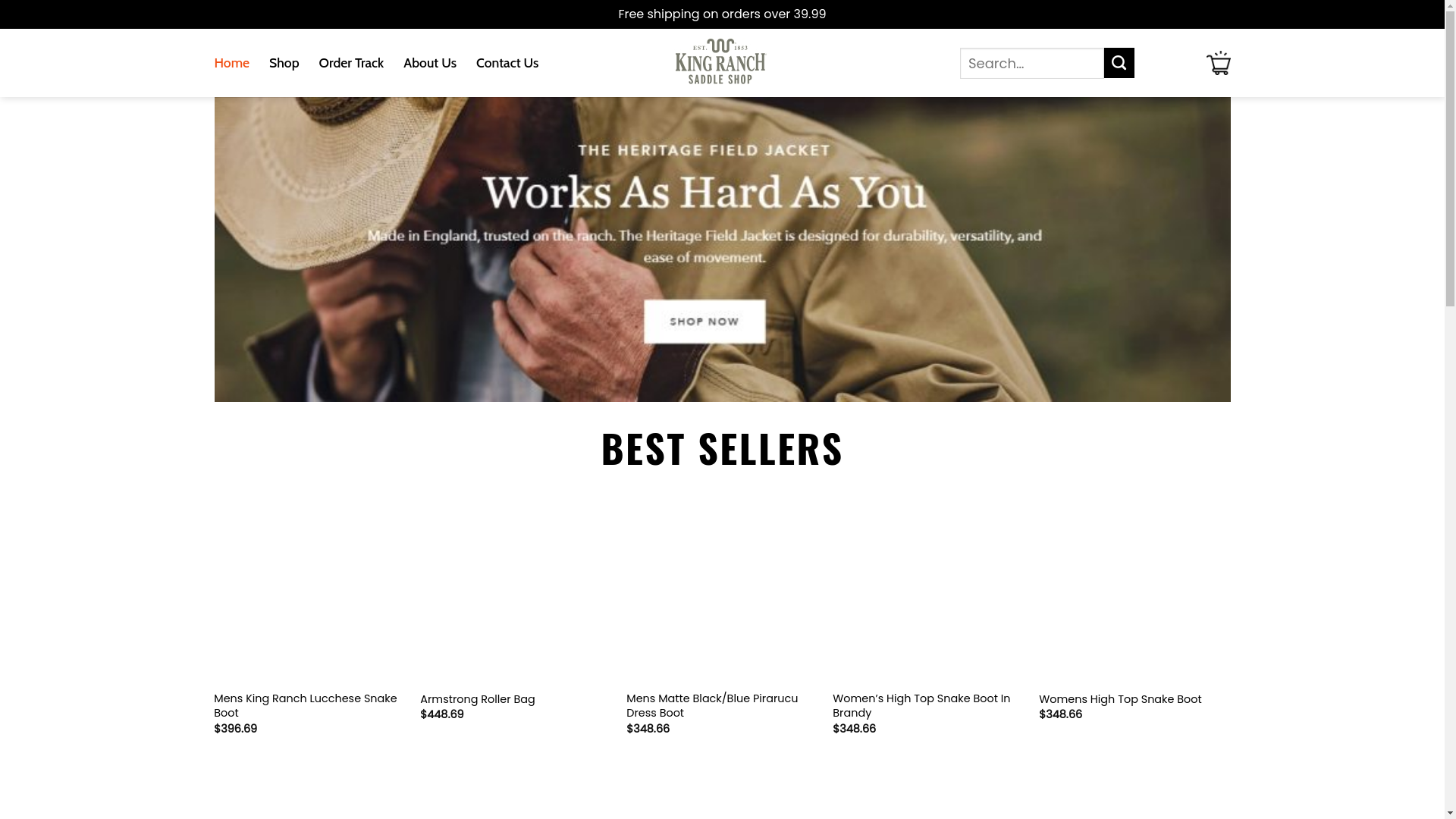Image resolution: width=1456 pixels, height=819 pixels.
Task: Open the shopping cart icon
Action: click(1218, 63)
